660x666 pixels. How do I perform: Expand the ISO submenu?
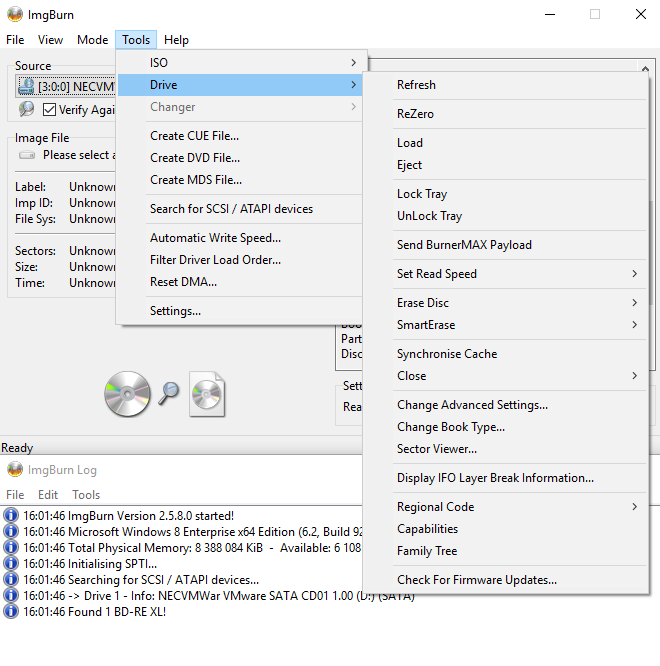[x=240, y=63]
